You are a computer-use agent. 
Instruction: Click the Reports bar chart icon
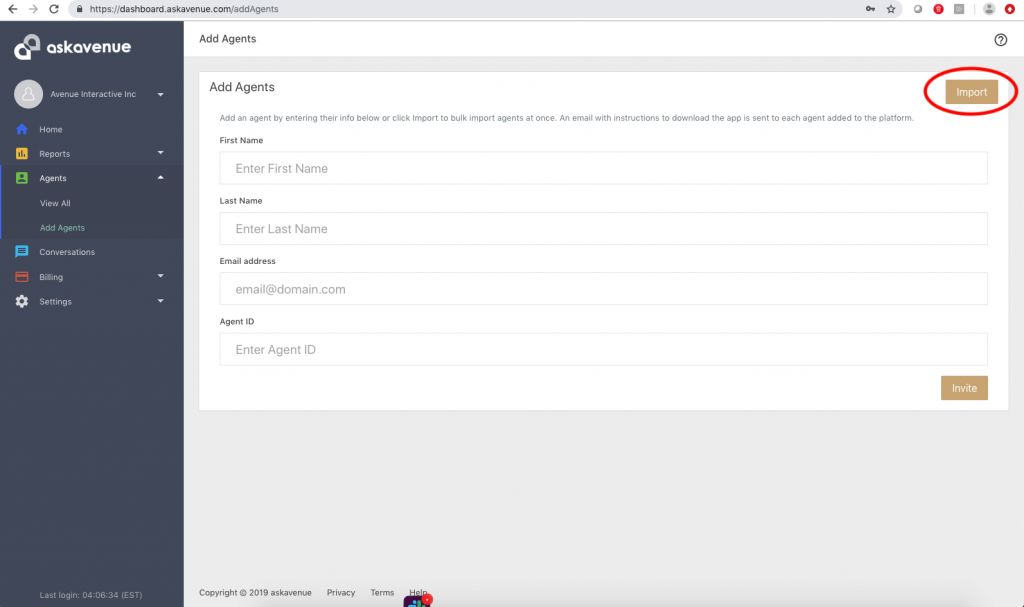22,154
